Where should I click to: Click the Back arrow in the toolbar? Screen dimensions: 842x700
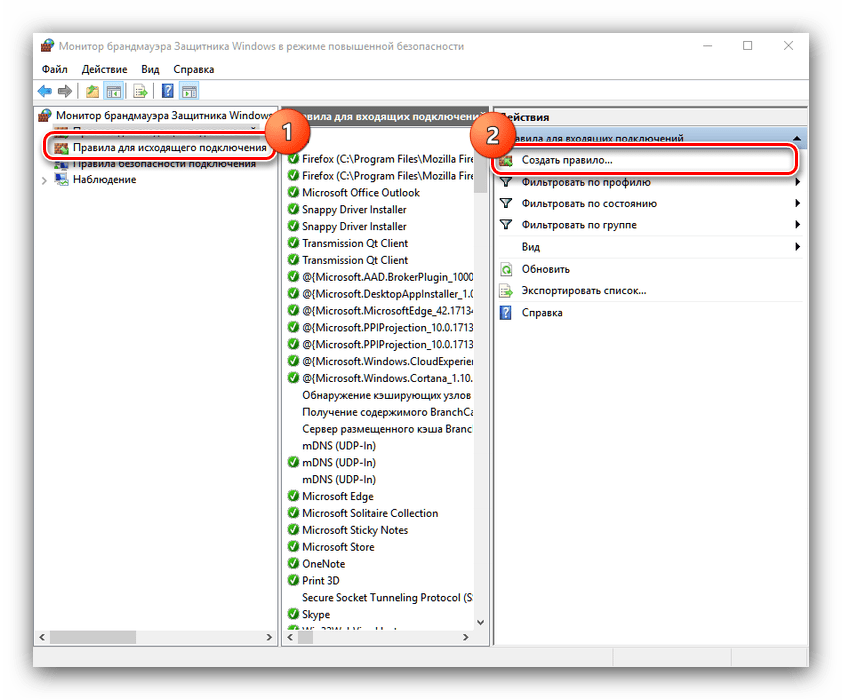pos(45,91)
